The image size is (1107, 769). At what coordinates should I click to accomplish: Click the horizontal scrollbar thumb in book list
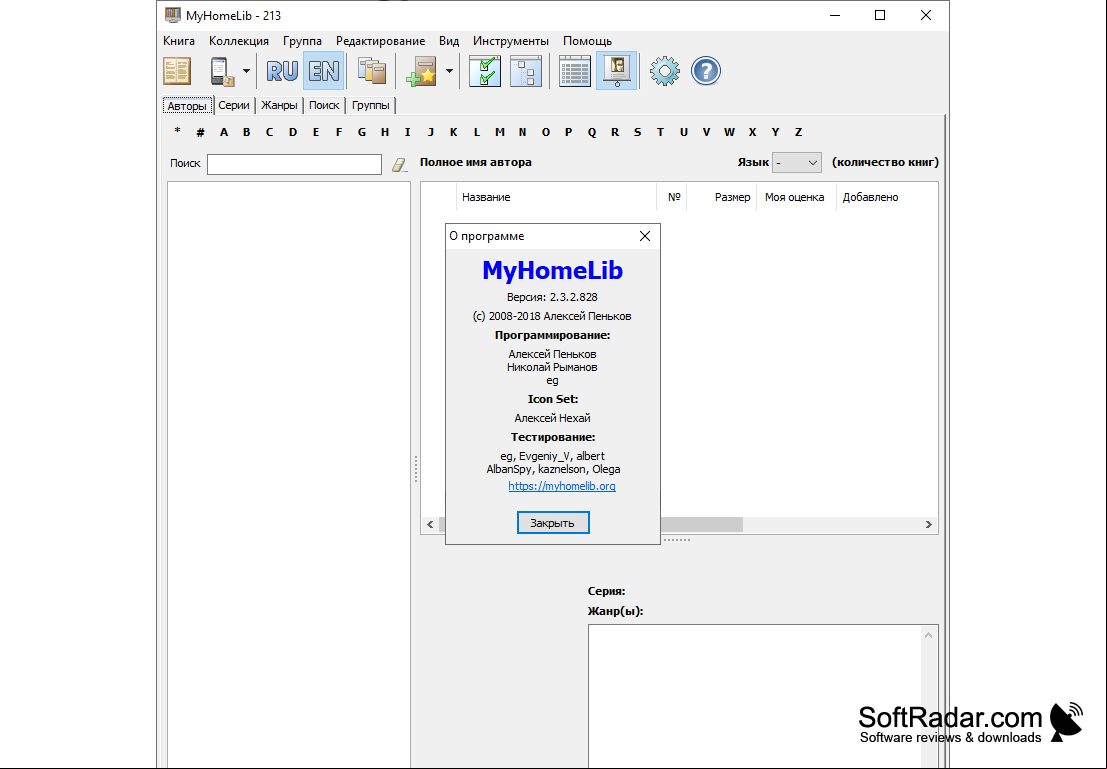click(x=701, y=525)
